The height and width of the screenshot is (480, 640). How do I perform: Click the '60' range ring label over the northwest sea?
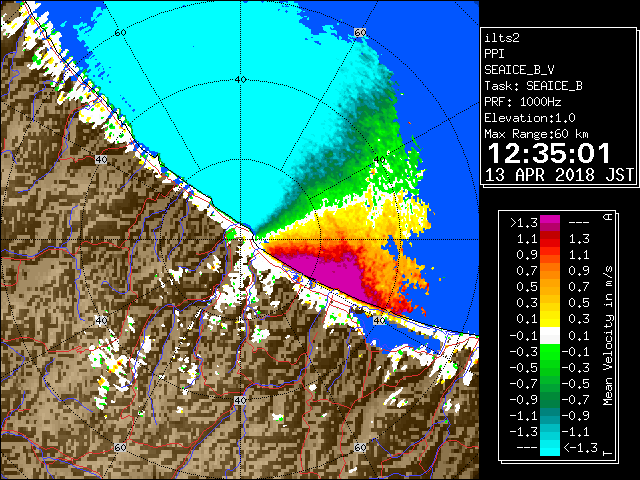point(120,33)
